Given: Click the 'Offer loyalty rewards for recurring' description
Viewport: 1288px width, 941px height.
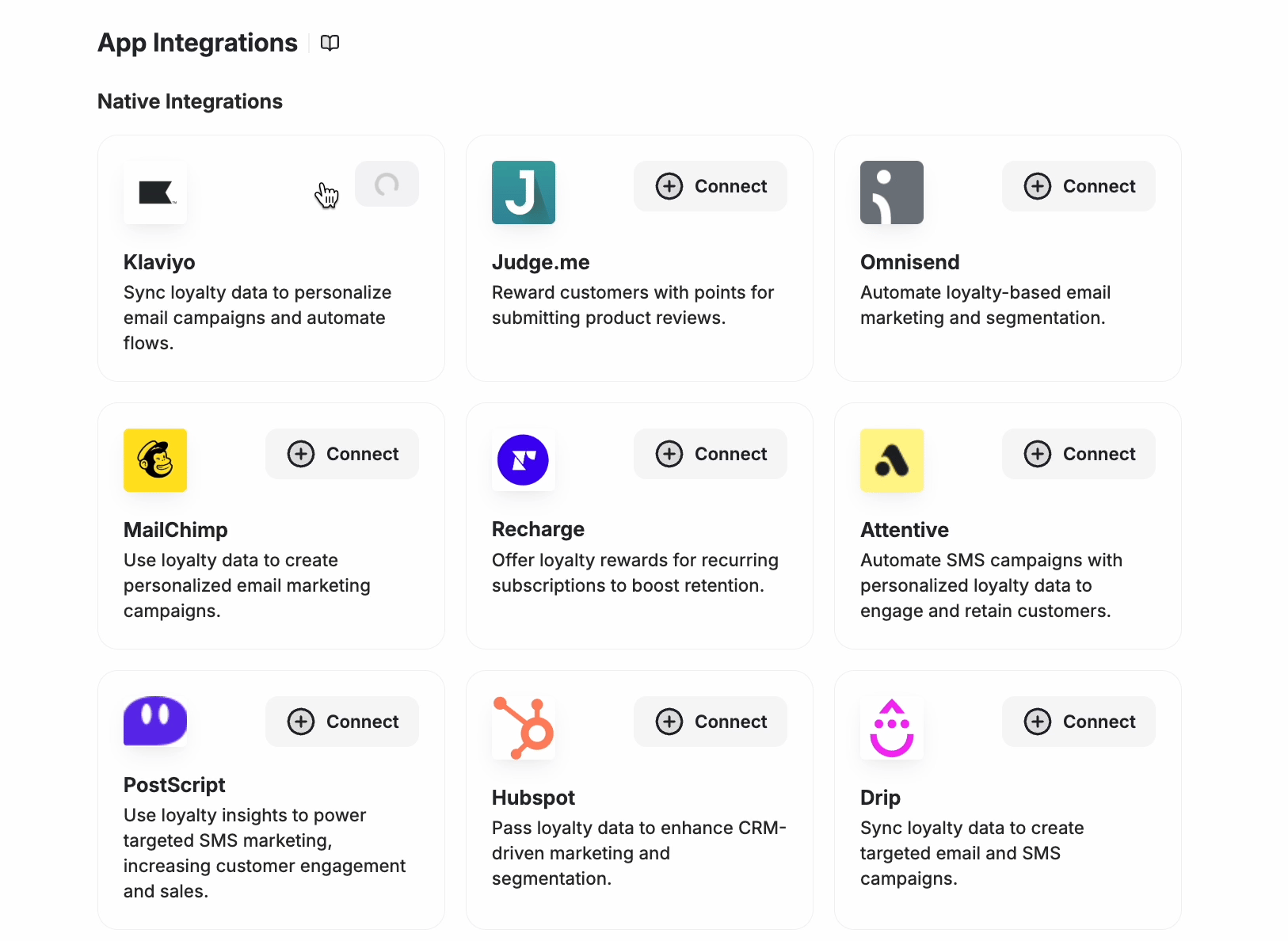Looking at the screenshot, I should [x=635, y=573].
